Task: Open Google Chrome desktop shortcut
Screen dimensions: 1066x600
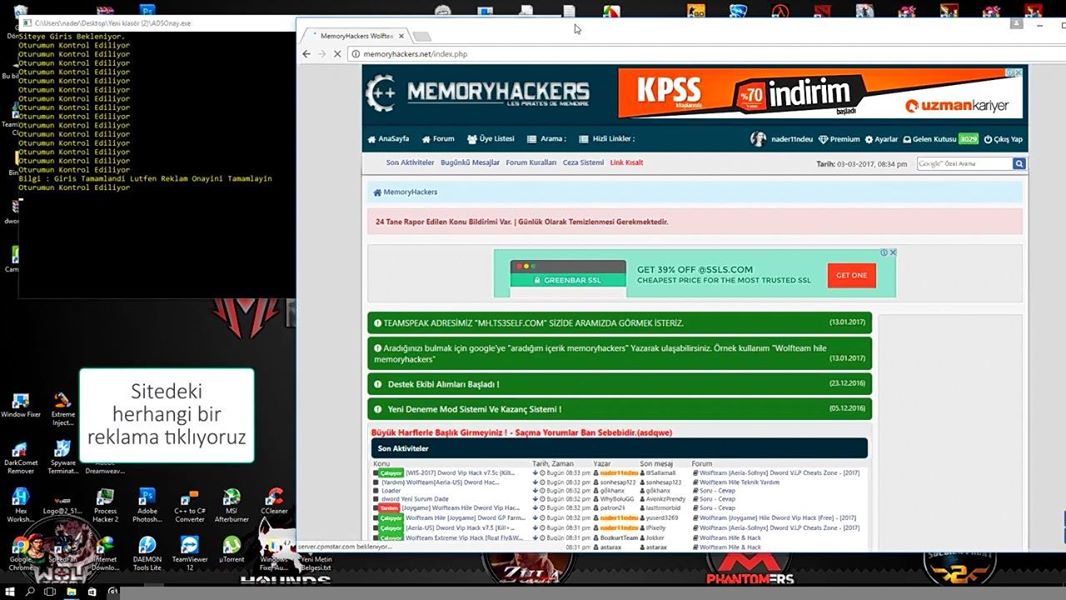Action: coord(20,554)
